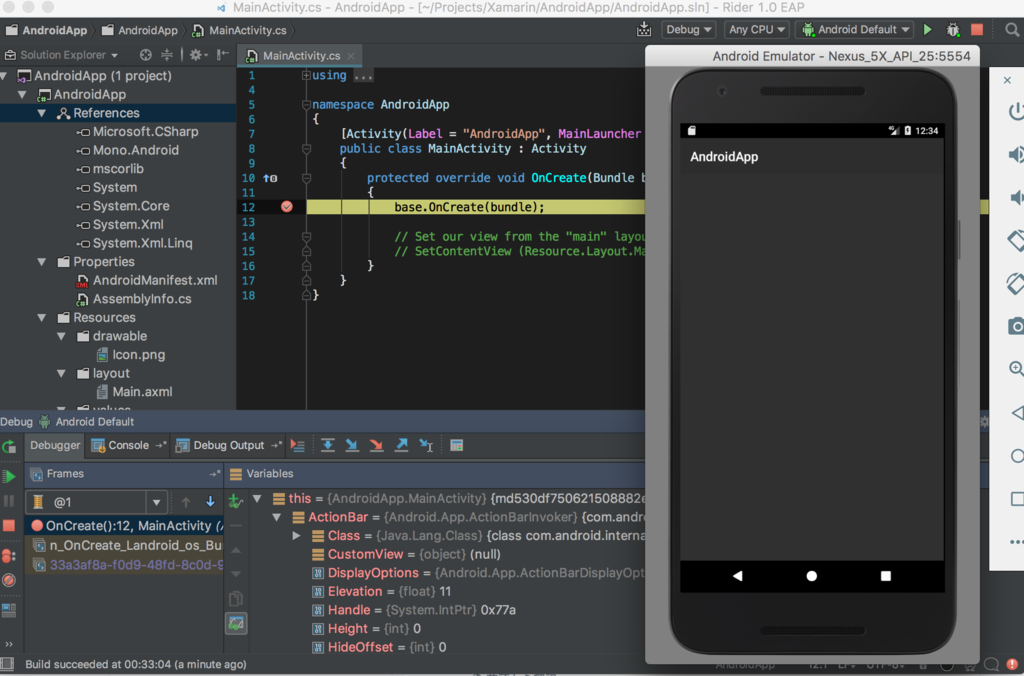1024x676 pixels.
Task: Open the overriding method gutter icon on line 10
Action: click(x=270, y=178)
